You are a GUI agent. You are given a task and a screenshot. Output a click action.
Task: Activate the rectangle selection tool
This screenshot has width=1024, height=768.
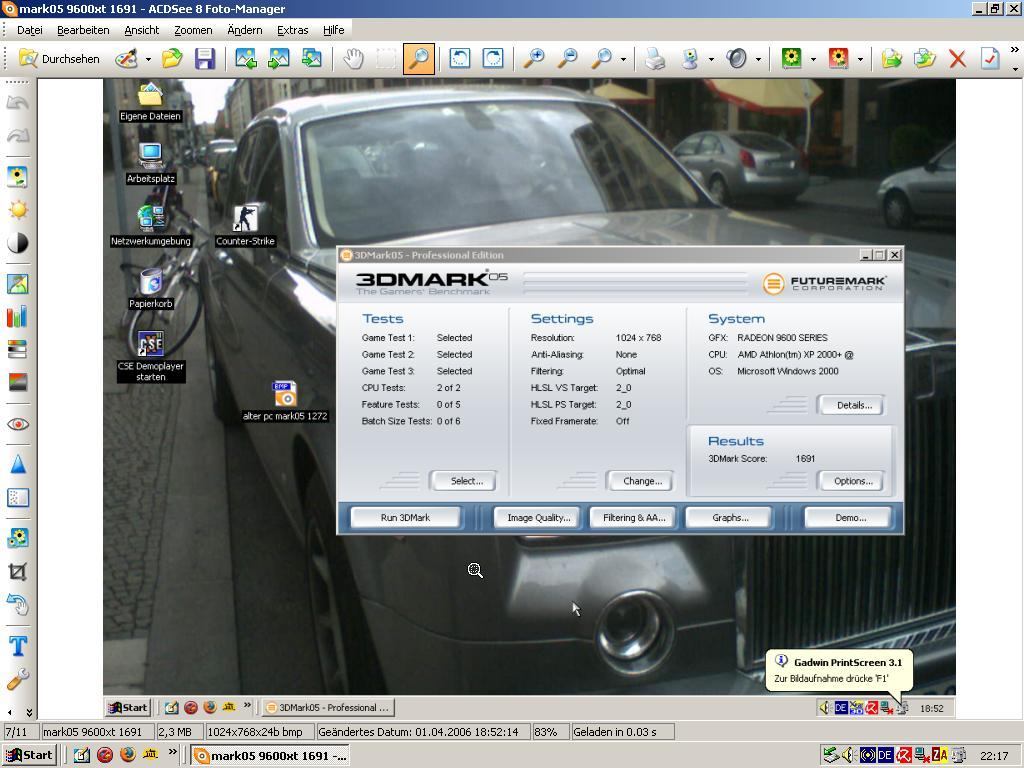click(x=386, y=59)
